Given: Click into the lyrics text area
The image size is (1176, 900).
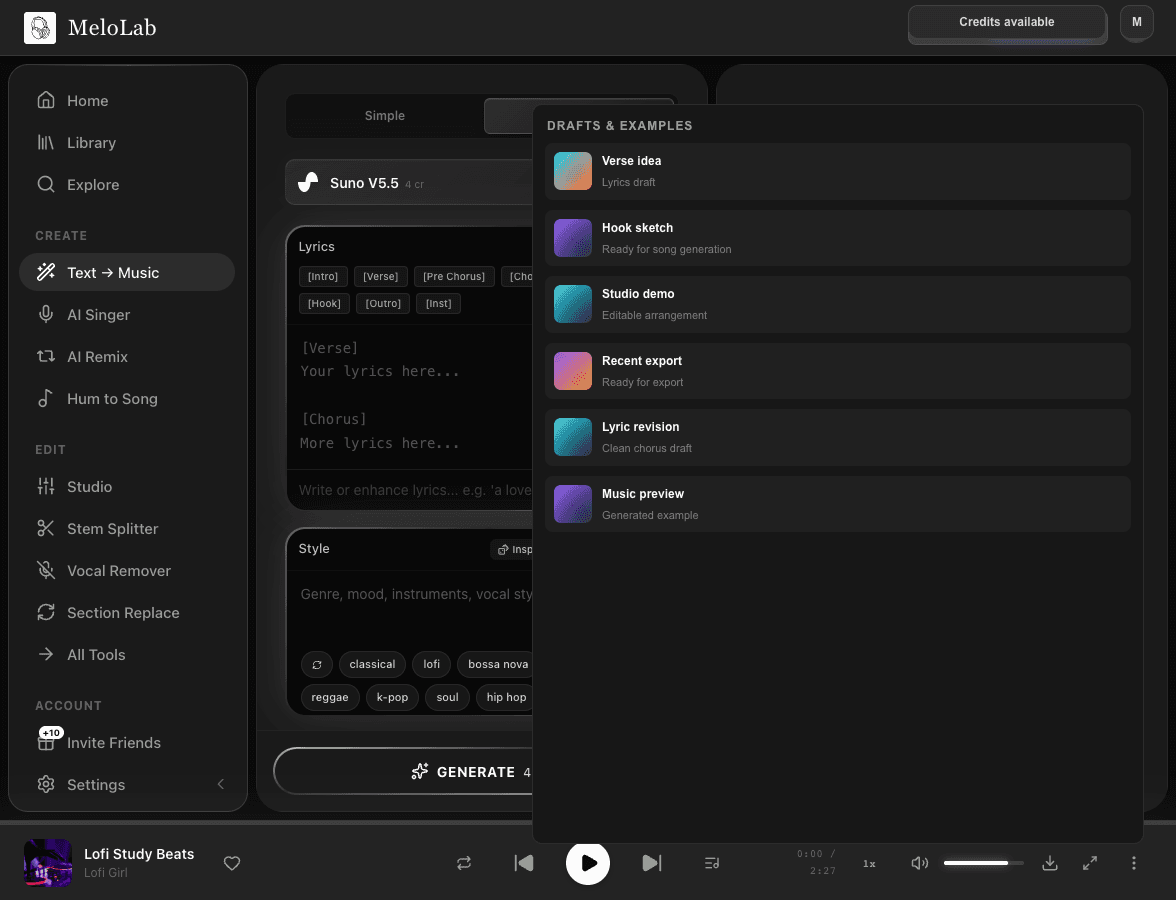Looking at the screenshot, I should pyautogui.click(x=411, y=396).
